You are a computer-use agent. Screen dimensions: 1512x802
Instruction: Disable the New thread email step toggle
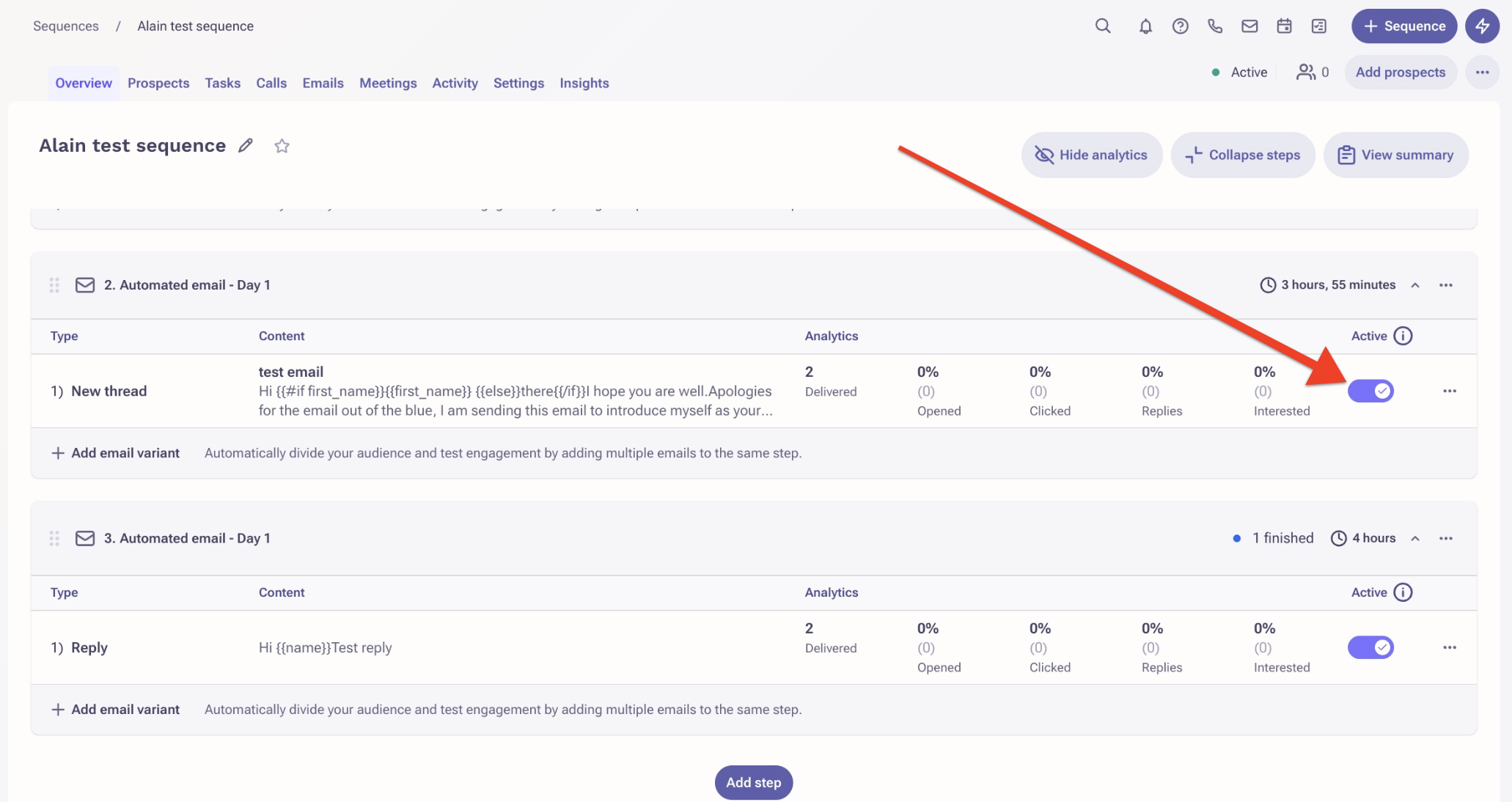1372,391
